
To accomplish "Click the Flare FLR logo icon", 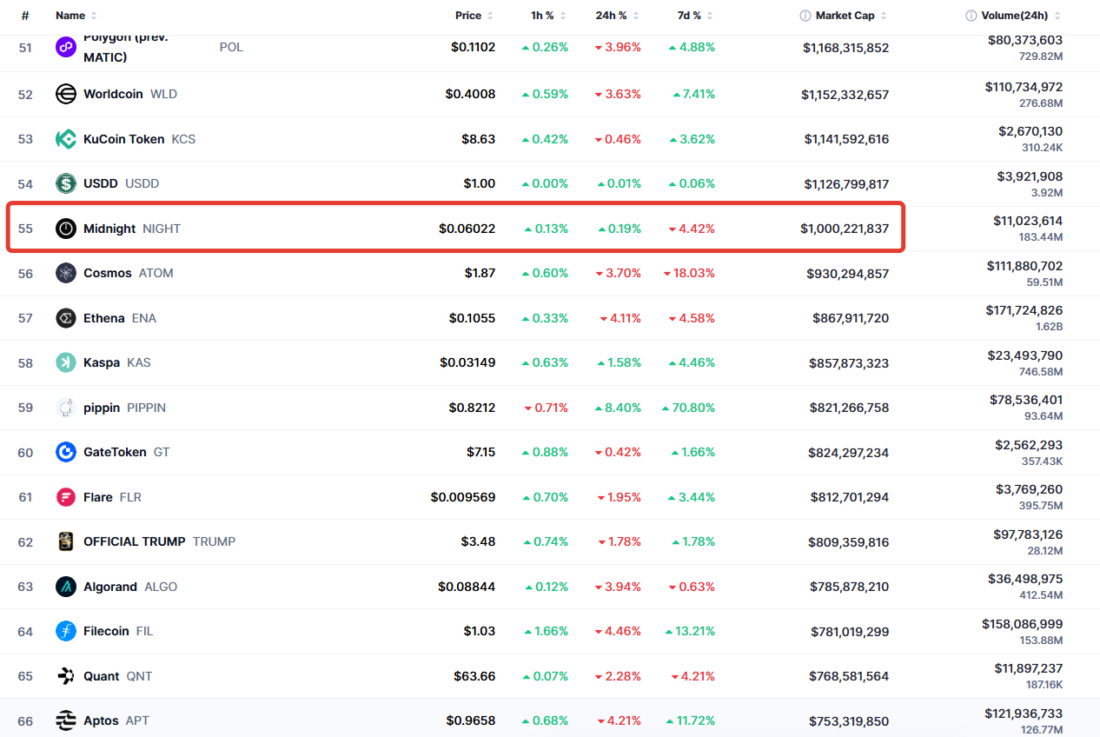I will tap(66, 497).
